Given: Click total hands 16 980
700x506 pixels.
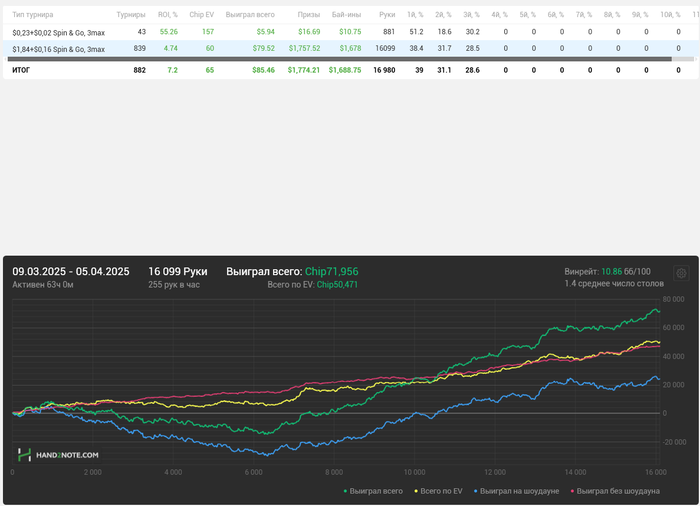Looking at the screenshot, I should coord(384,70).
